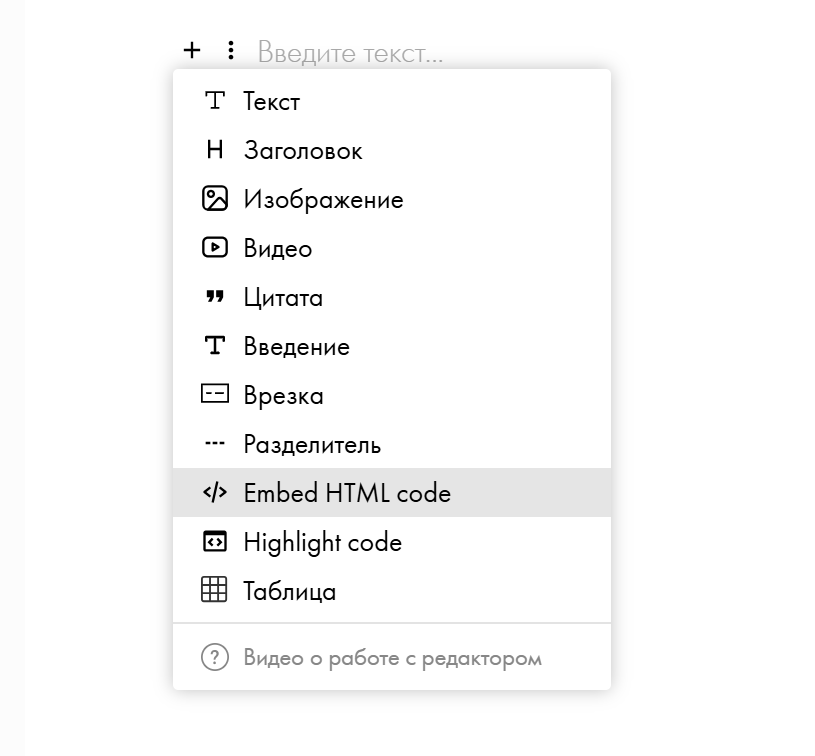
Task: Click the Embed HTML code brackets icon
Action: tap(215, 492)
